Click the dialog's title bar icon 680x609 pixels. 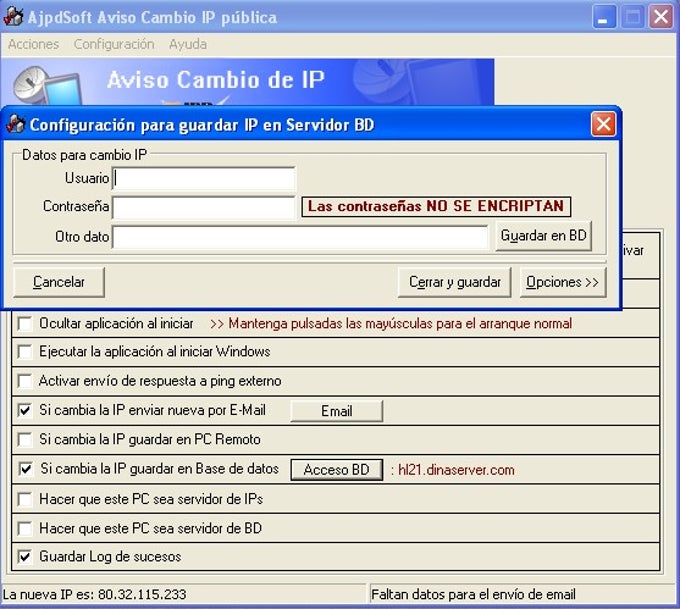[16, 124]
